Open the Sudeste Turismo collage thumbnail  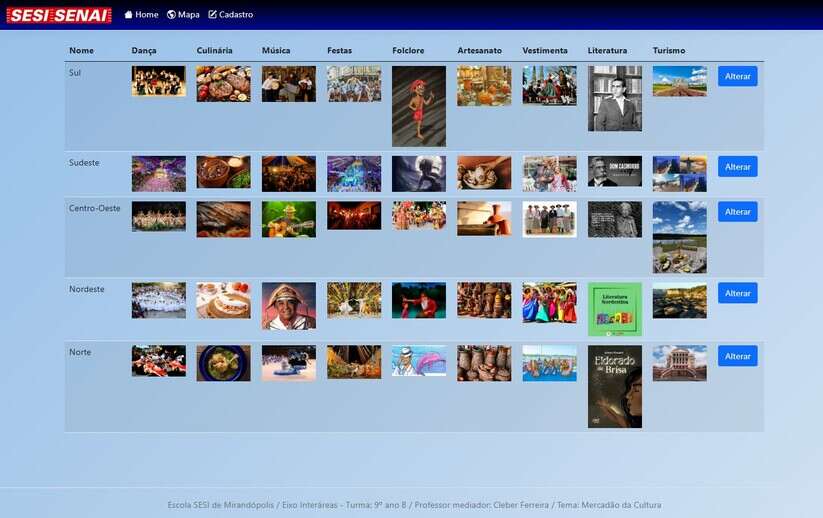click(x=680, y=174)
